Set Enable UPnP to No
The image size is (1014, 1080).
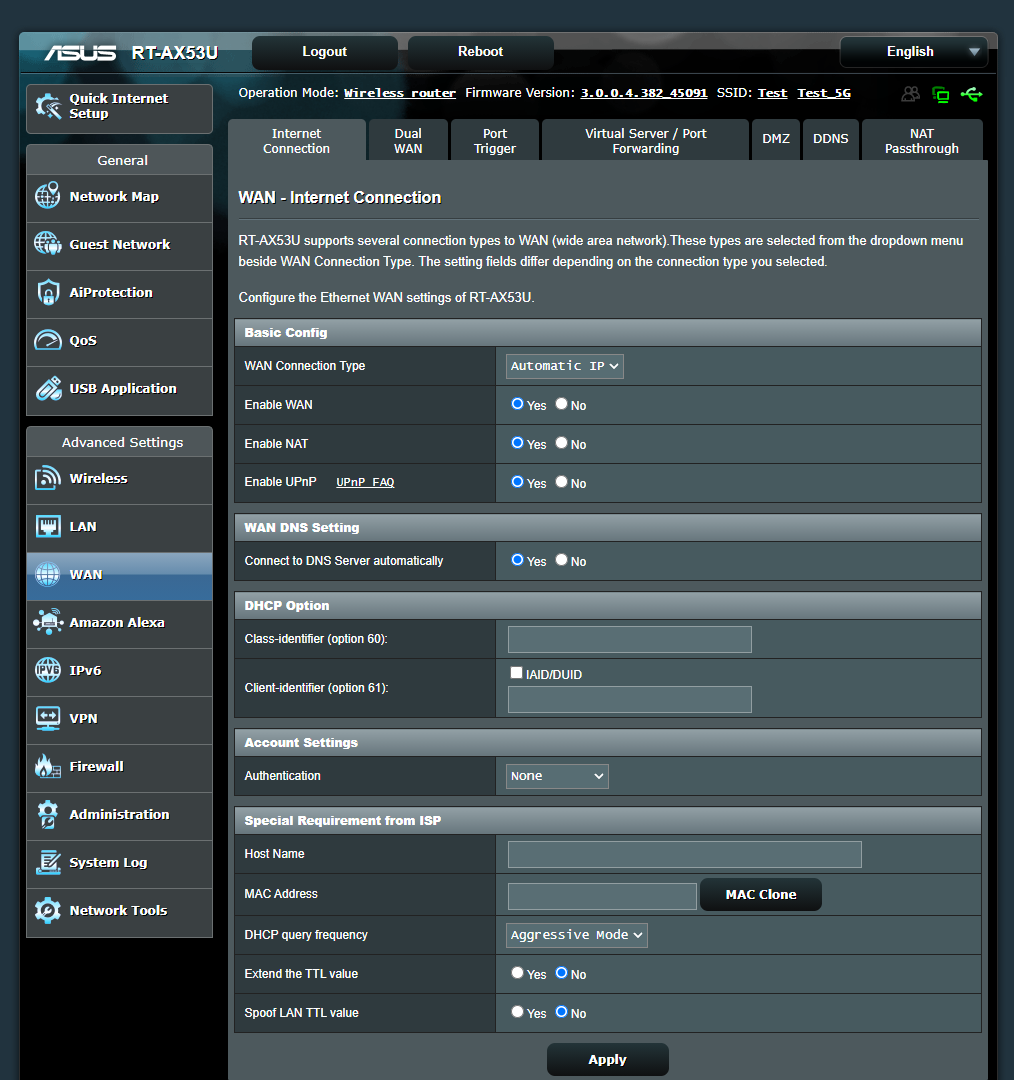tap(561, 482)
